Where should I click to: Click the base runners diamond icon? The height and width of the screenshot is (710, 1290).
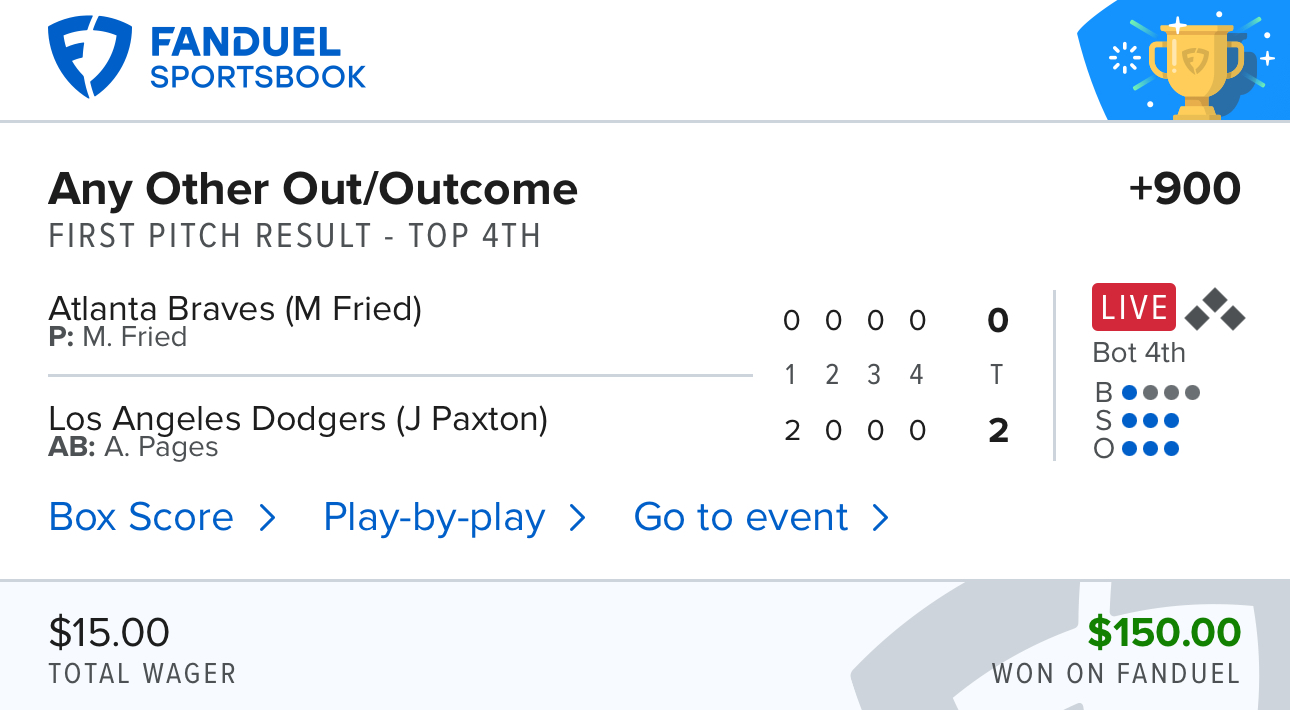(x=1215, y=309)
